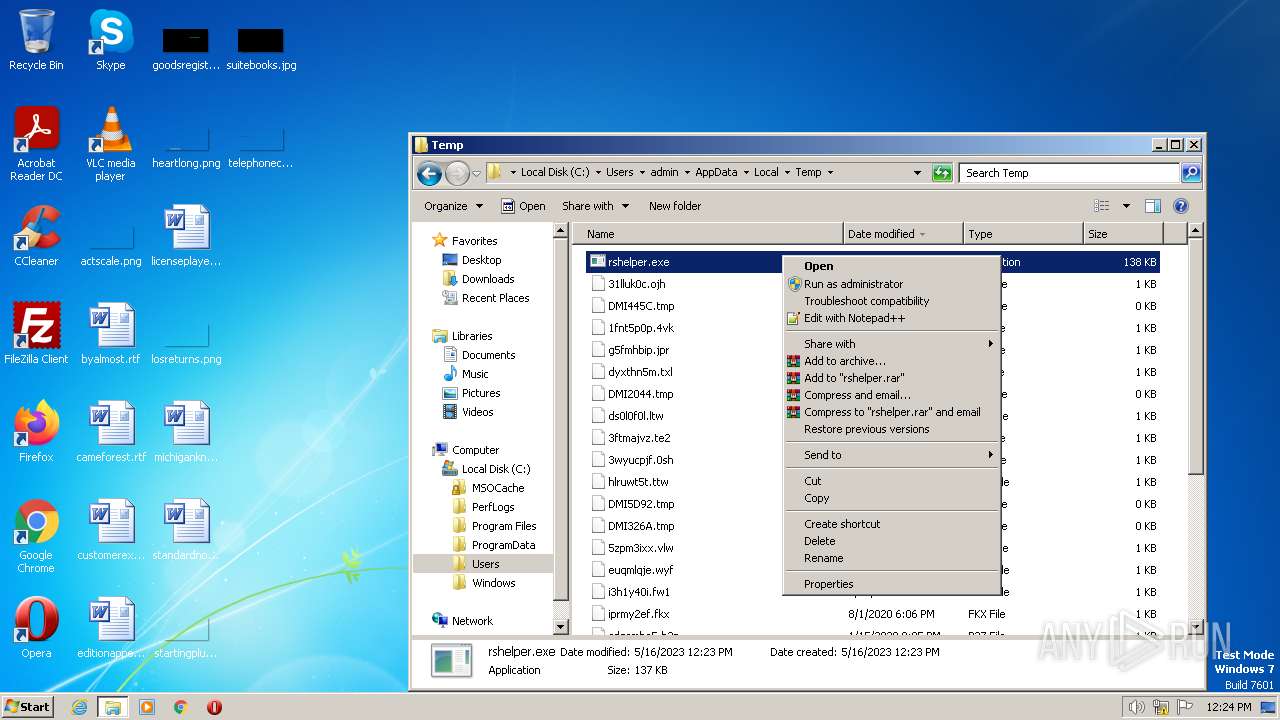Click Delete in context menu
Screen dimensions: 1280x720
(891, 541)
